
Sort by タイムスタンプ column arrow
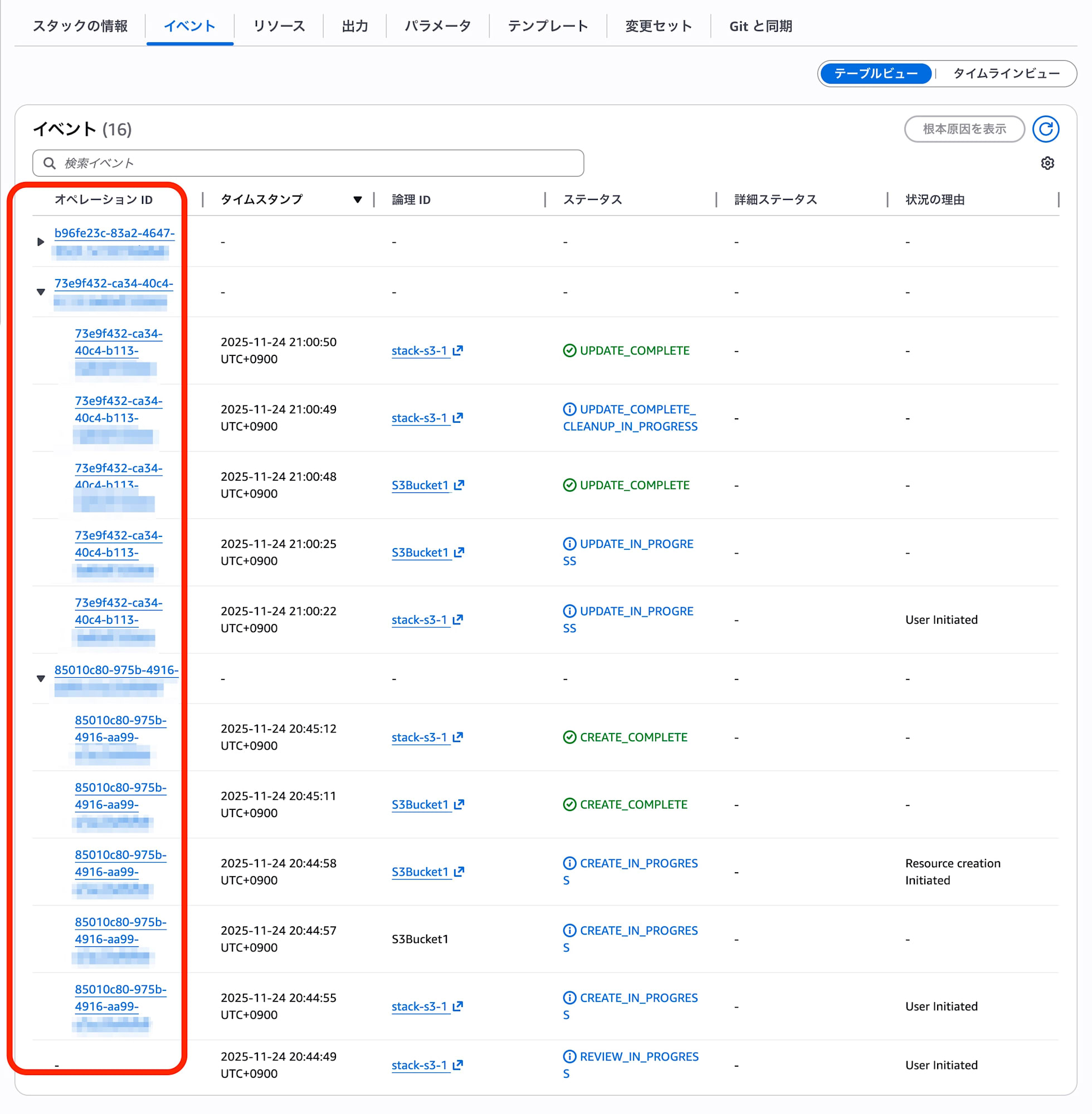[357, 199]
